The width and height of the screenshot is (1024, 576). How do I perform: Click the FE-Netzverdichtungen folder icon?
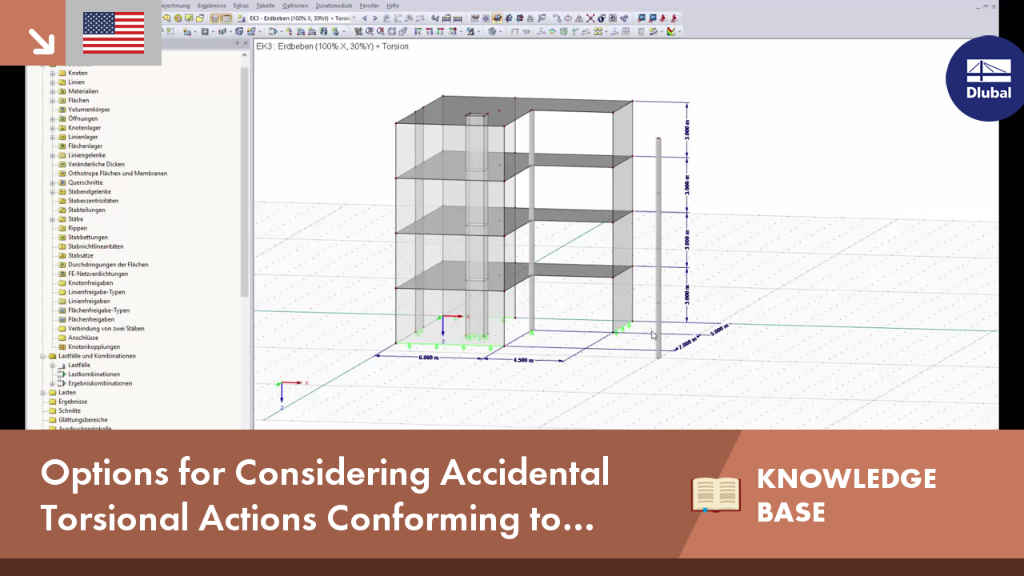click(x=62, y=274)
